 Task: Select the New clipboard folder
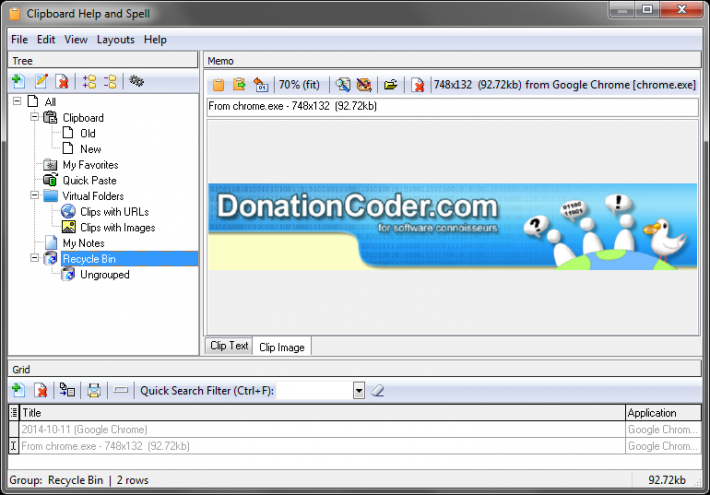(x=91, y=149)
